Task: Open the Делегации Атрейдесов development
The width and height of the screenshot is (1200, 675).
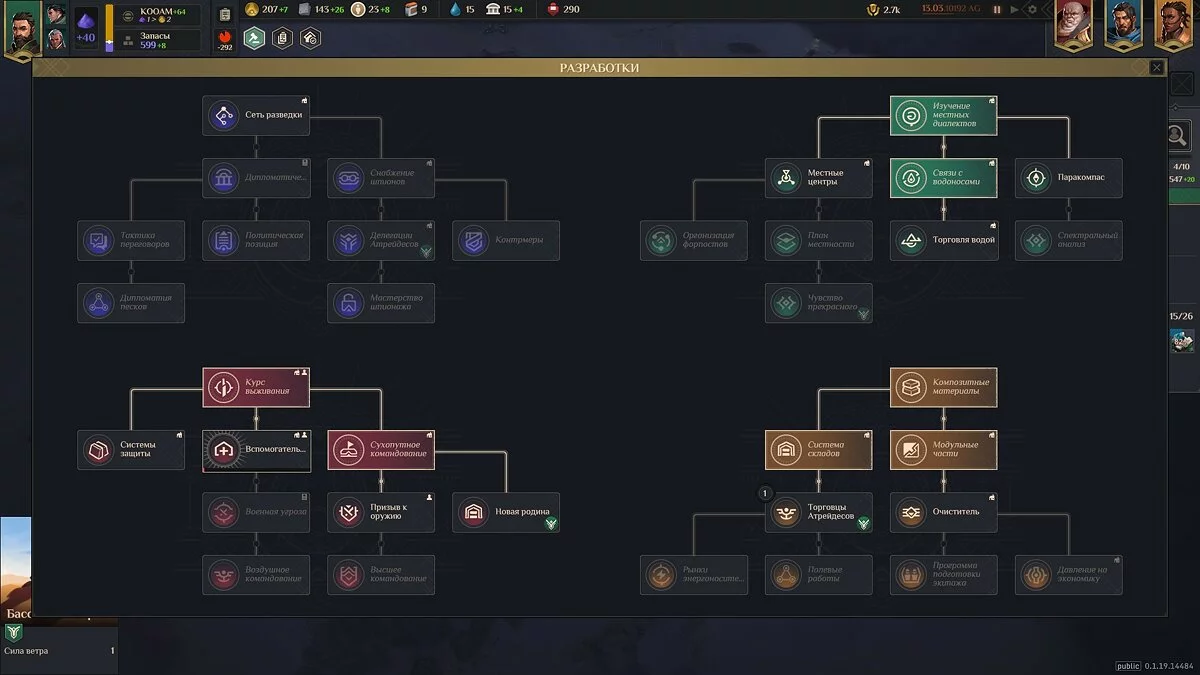Action: (x=381, y=240)
